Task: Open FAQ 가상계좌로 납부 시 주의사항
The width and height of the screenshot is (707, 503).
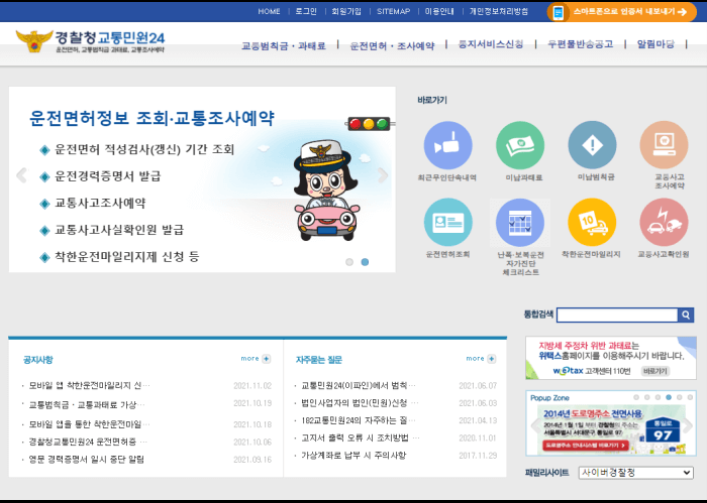Action: tap(354, 456)
